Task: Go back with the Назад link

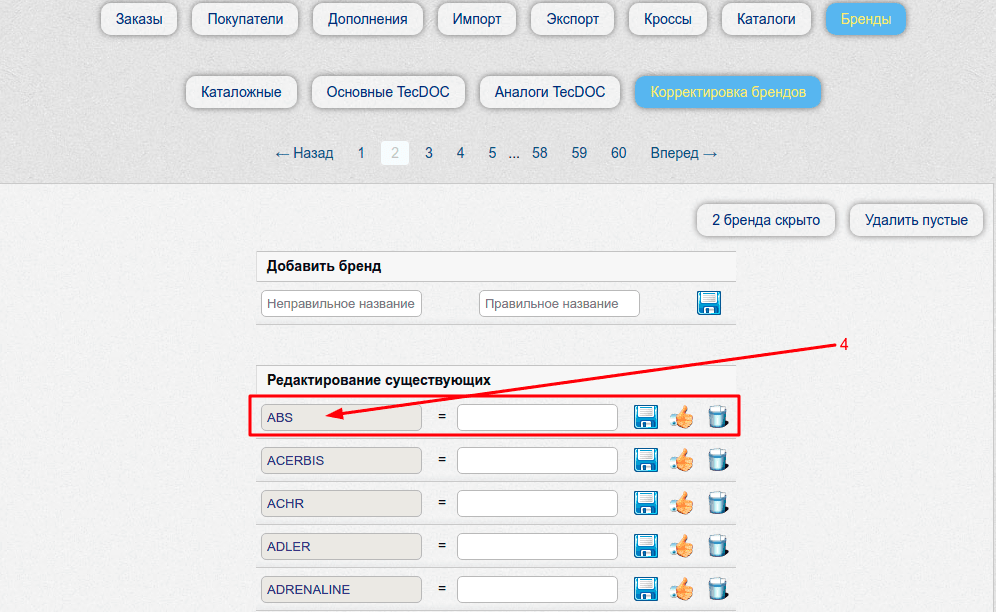Action: coord(304,153)
